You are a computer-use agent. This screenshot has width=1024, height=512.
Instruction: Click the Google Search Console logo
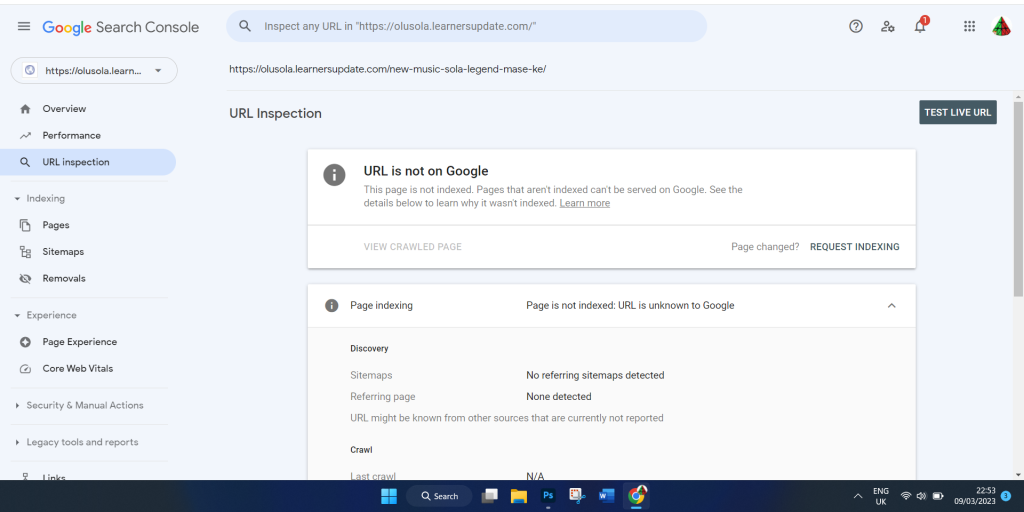121,27
